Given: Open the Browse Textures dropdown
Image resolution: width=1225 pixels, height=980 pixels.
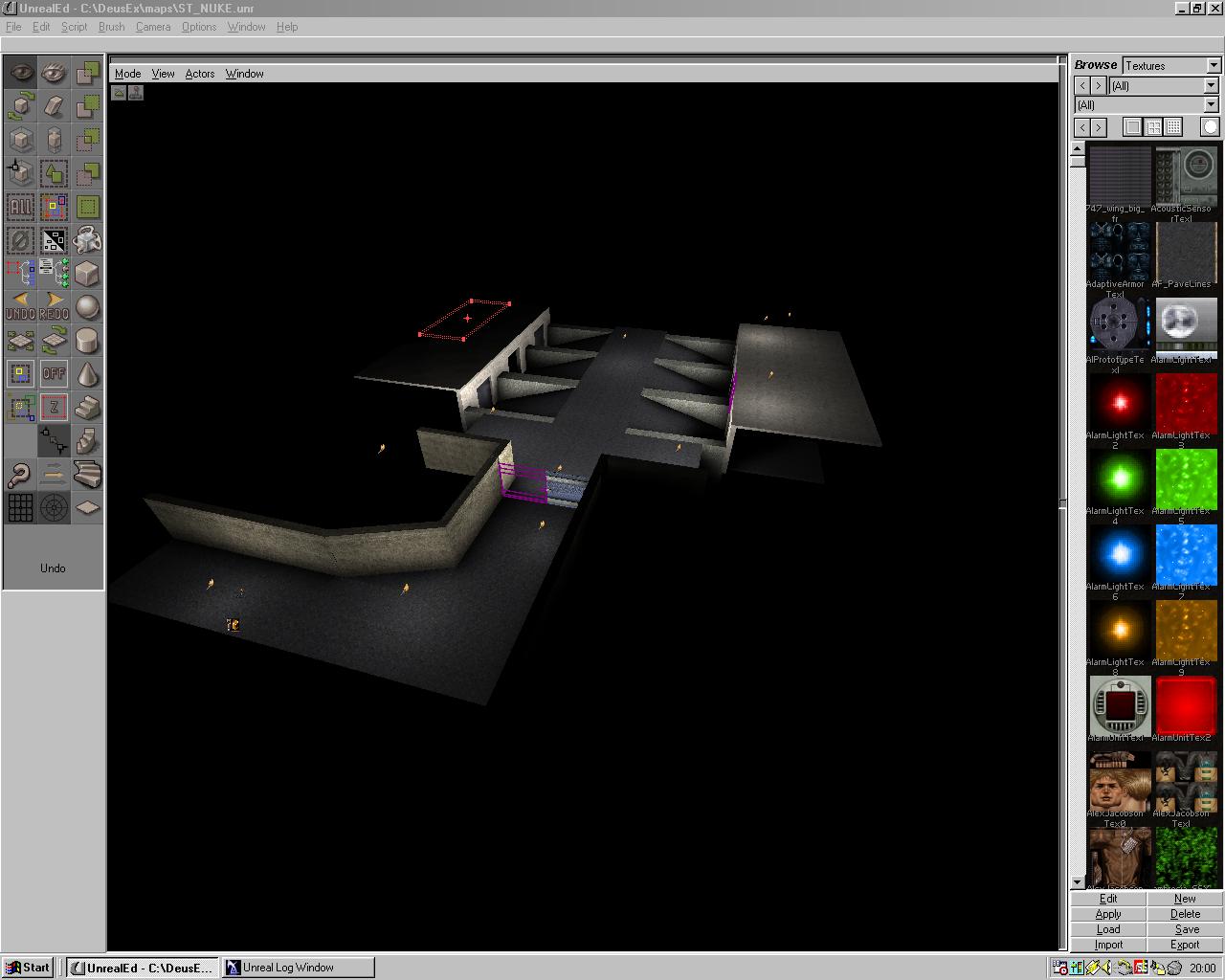Looking at the screenshot, I should click(x=1214, y=65).
